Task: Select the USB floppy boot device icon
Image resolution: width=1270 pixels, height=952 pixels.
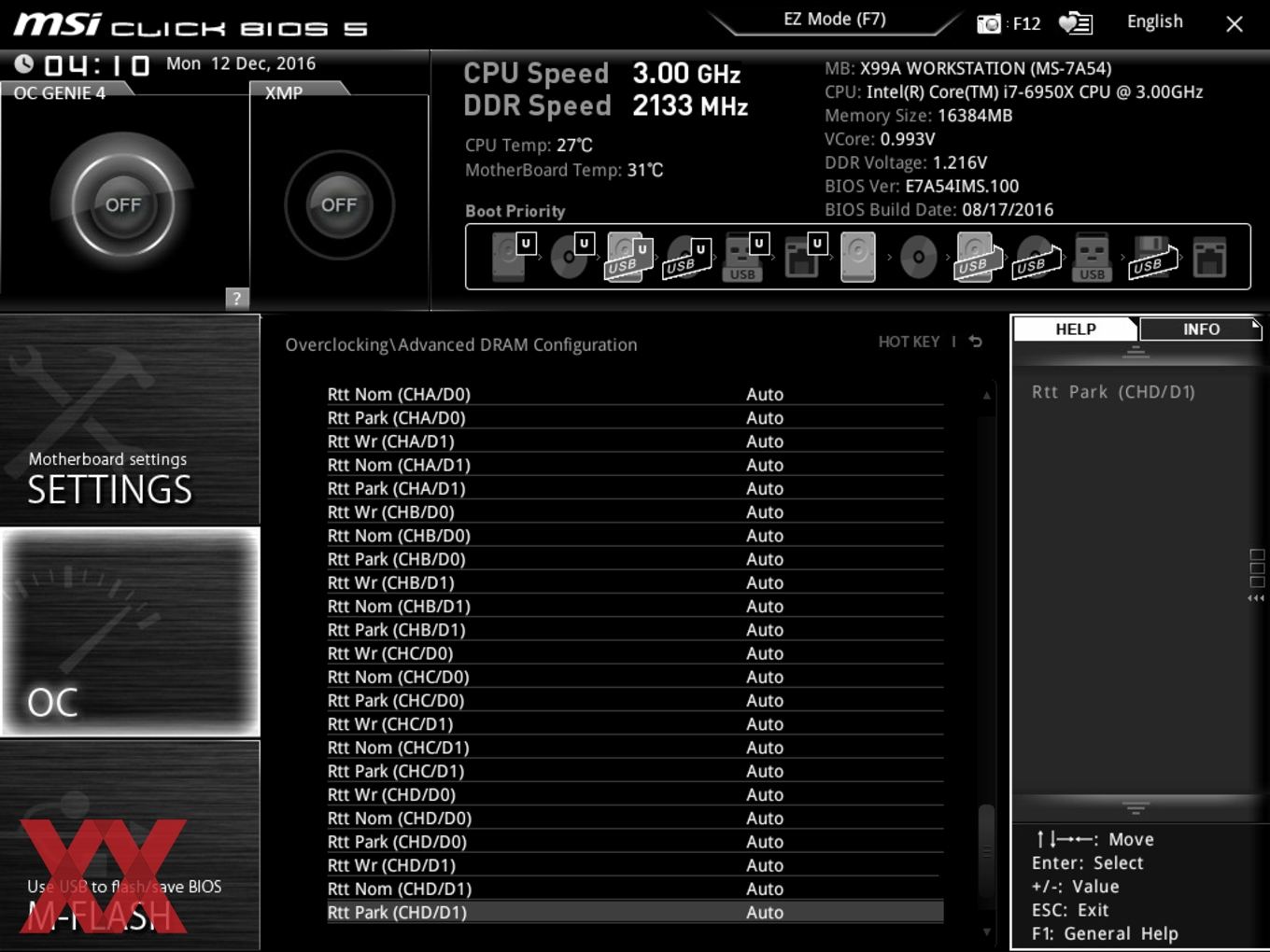Action: [x=1152, y=257]
